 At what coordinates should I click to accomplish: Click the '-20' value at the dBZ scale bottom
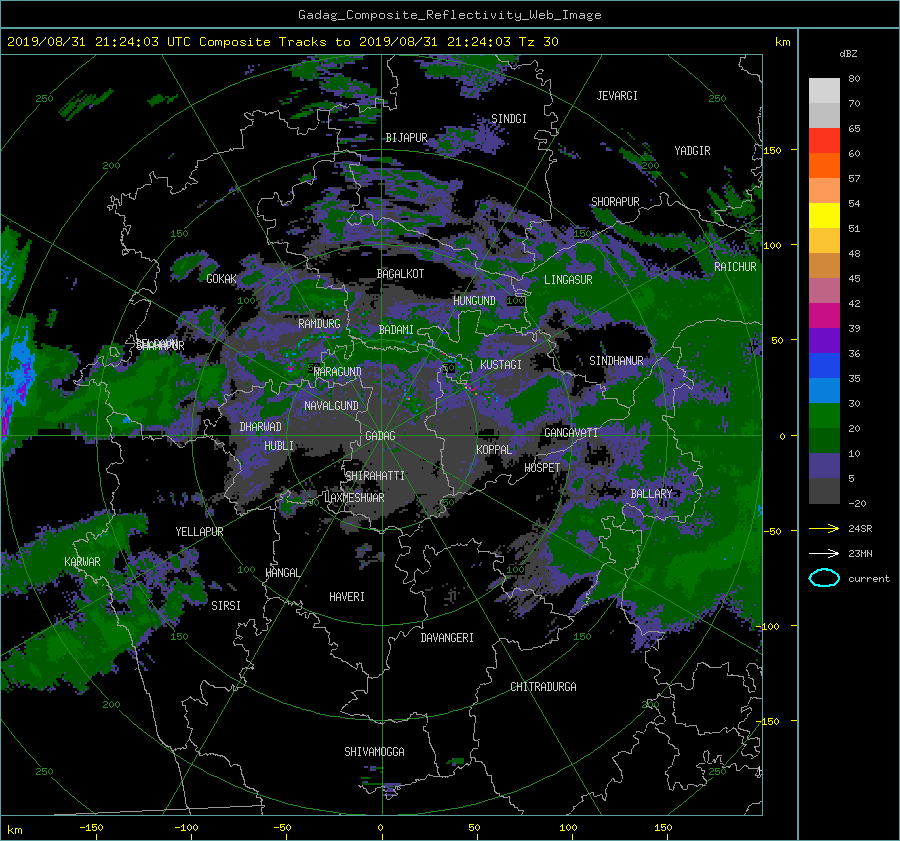(x=857, y=503)
